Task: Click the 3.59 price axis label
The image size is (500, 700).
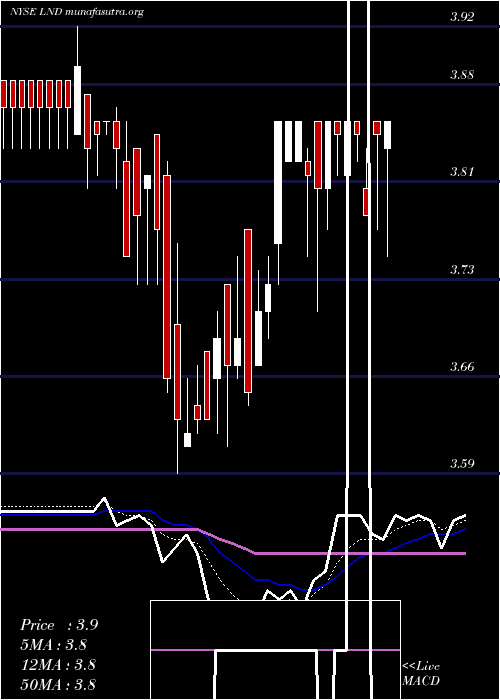Action: 462,464
